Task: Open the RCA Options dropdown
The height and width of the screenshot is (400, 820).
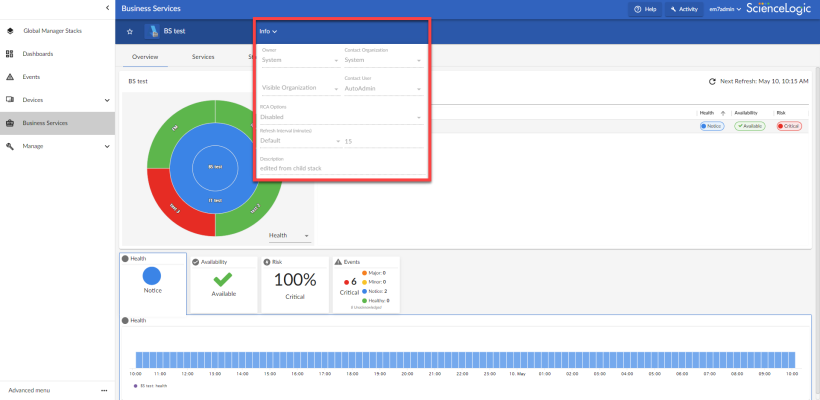Action: [340, 116]
